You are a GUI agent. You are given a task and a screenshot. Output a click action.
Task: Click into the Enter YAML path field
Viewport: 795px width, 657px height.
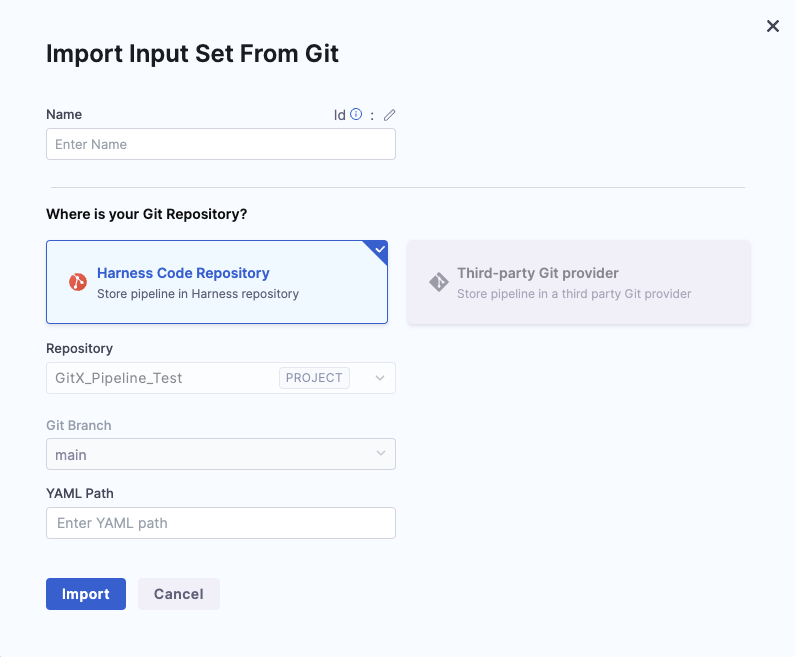220,523
